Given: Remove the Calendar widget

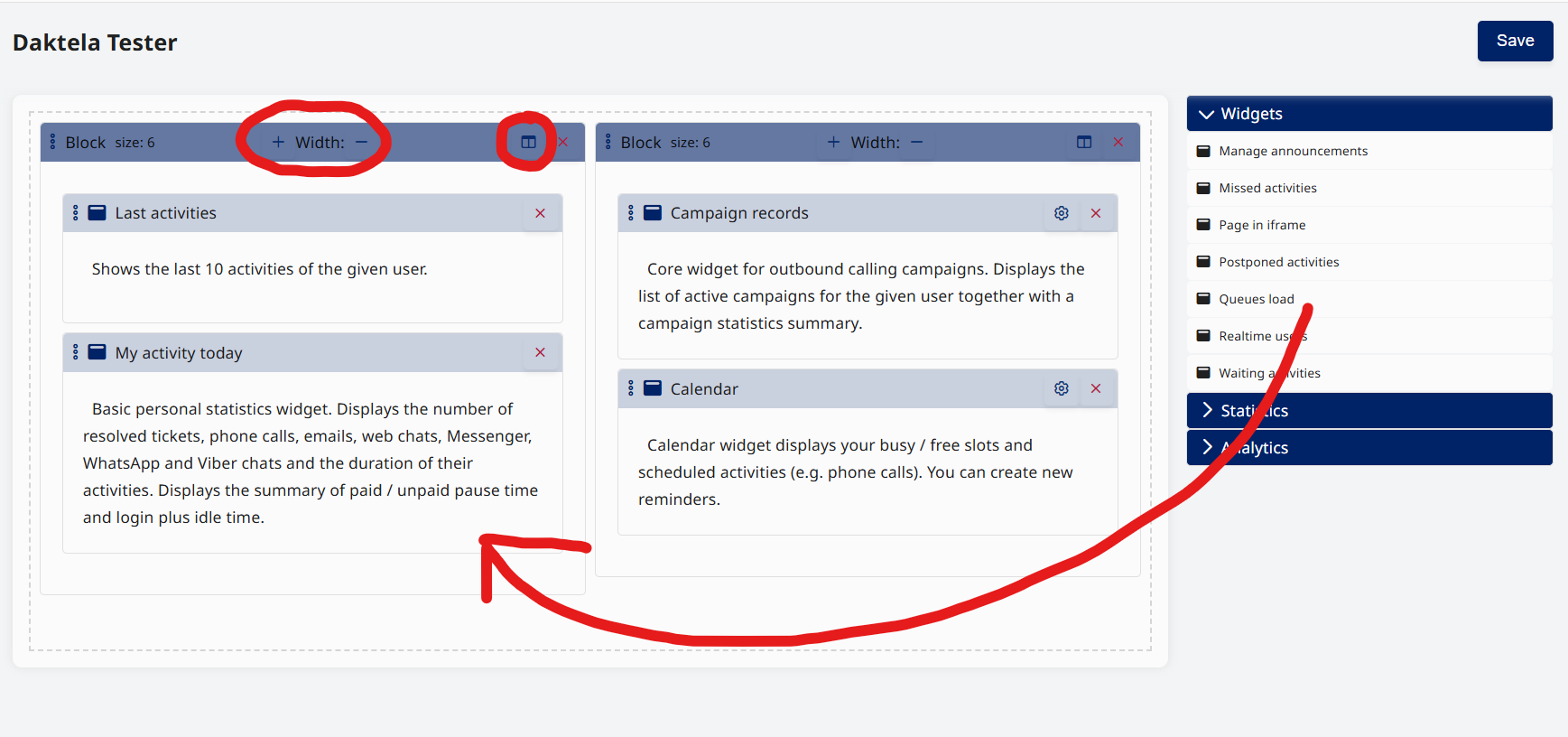Looking at the screenshot, I should [x=1095, y=388].
